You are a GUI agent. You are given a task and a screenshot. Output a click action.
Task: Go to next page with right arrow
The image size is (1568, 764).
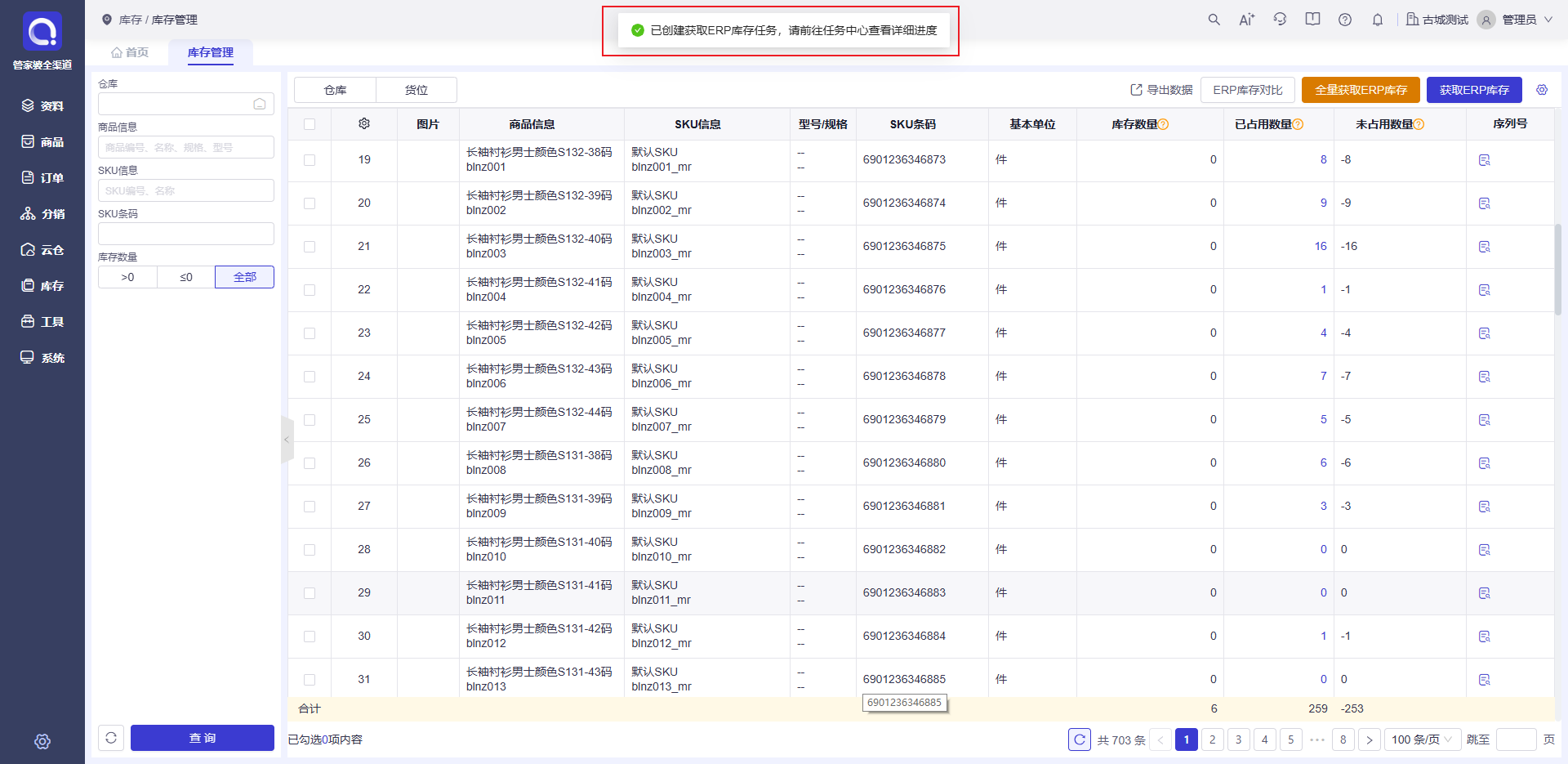pos(1370,739)
